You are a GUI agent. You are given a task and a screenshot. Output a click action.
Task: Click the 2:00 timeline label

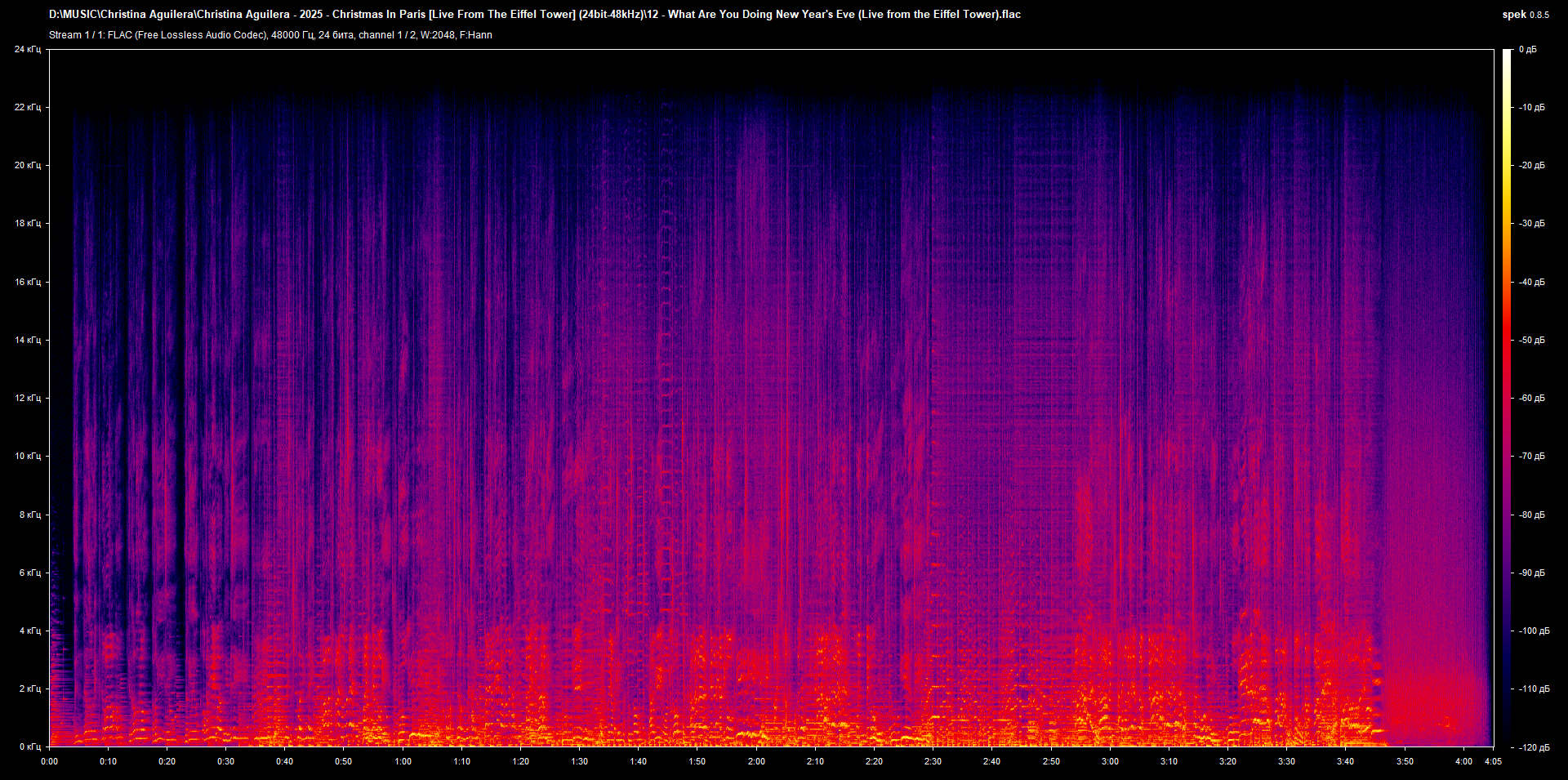(756, 760)
